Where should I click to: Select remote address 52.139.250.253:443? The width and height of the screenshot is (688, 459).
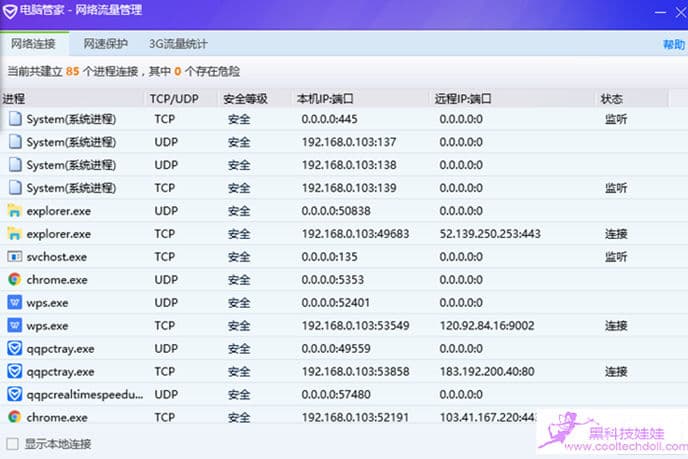point(490,234)
